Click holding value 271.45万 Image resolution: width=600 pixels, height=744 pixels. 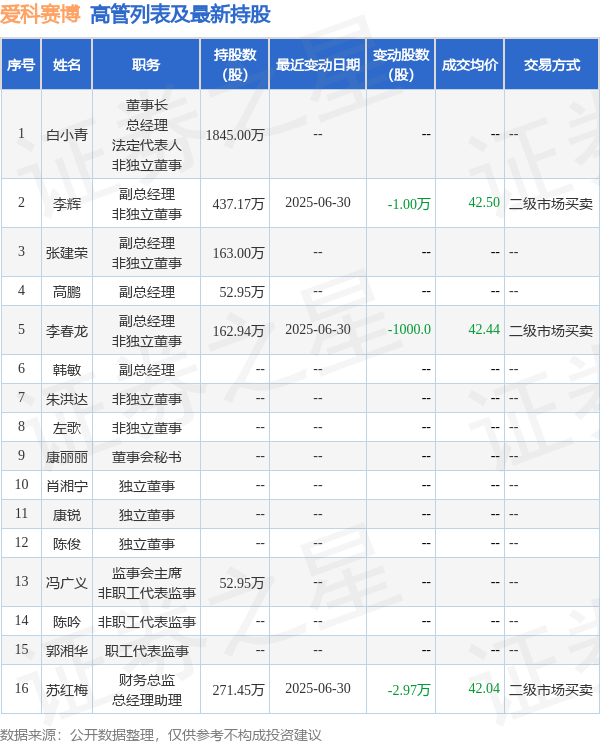(238, 690)
